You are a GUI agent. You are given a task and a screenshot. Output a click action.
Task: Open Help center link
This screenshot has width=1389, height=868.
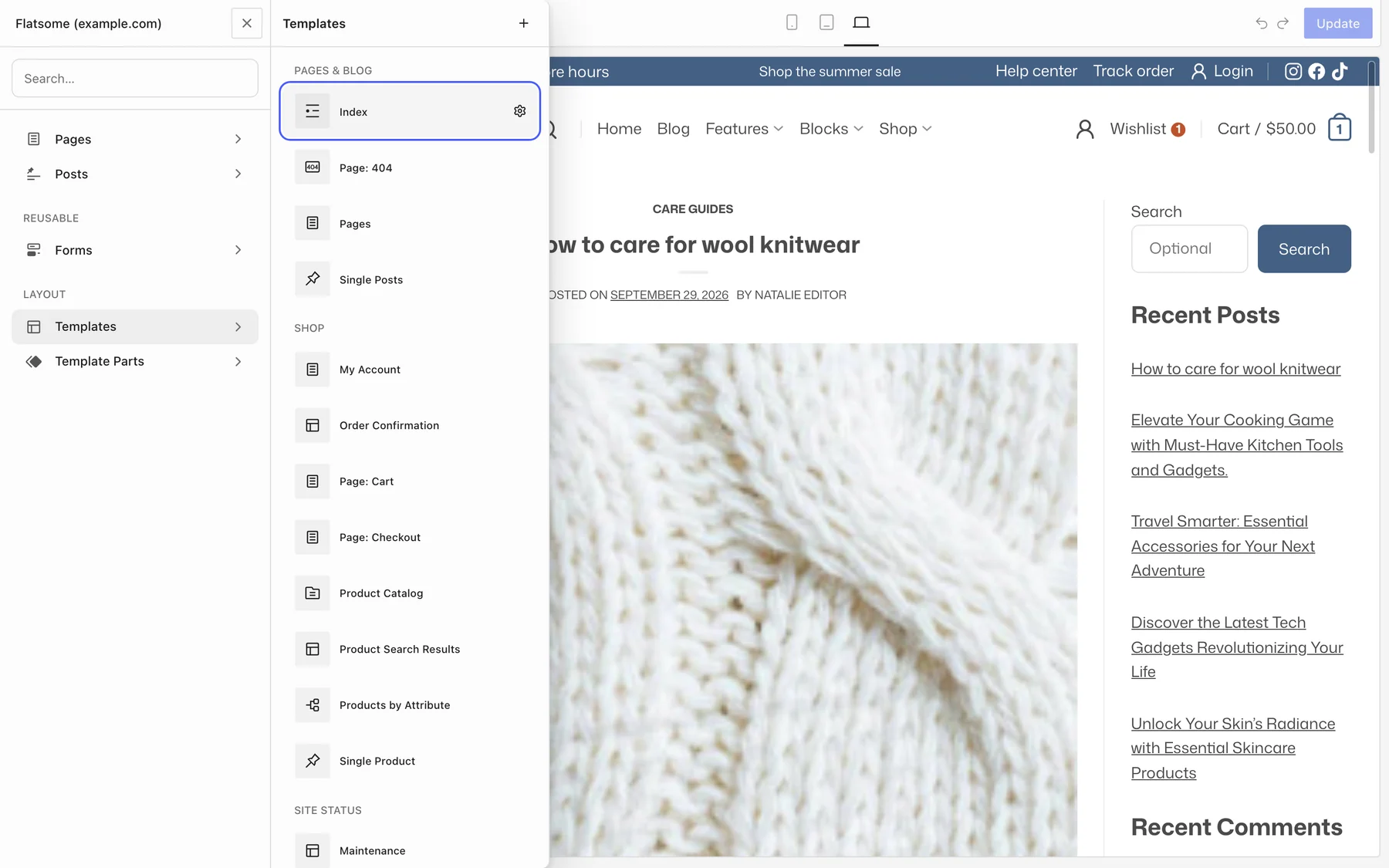(x=1036, y=71)
